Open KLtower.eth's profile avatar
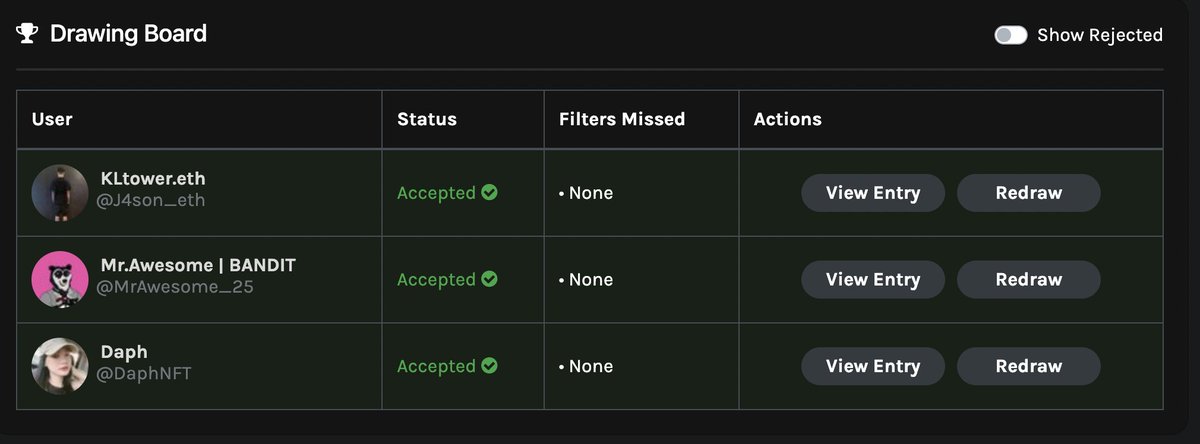The image size is (1200, 444). point(60,193)
